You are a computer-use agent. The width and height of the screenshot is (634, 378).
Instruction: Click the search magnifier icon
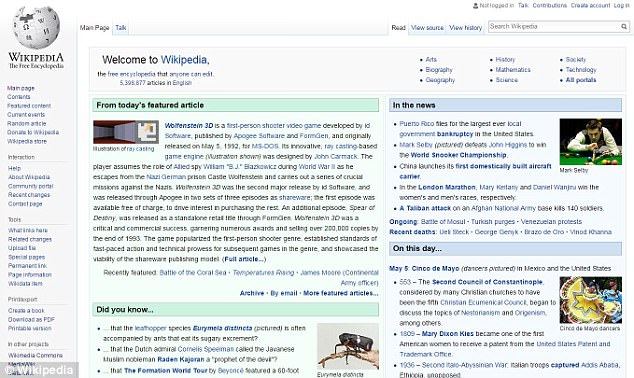624,27
